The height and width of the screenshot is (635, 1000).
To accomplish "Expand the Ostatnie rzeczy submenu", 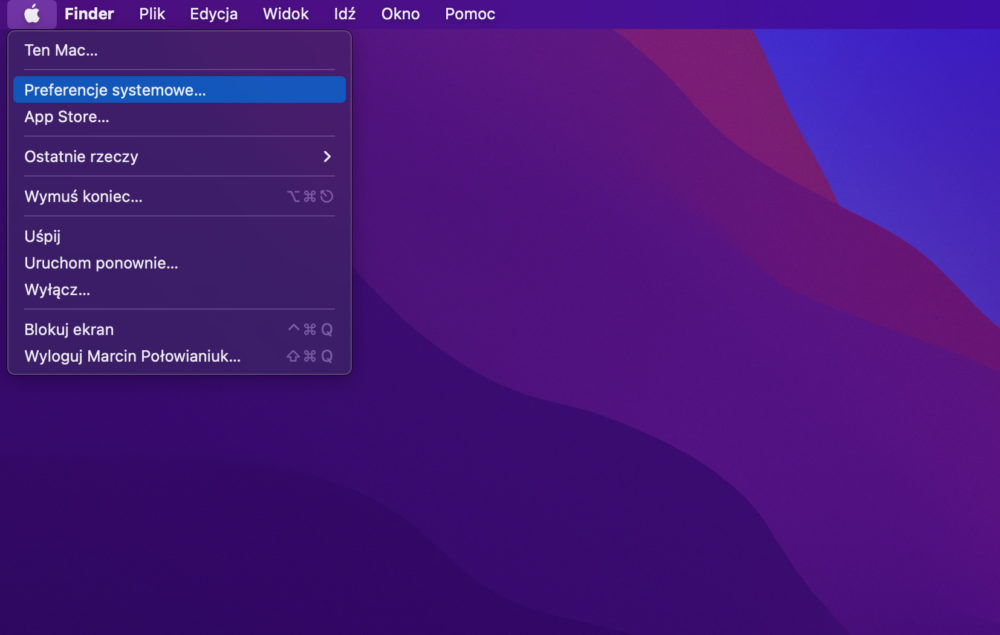I will (x=179, y=157).
